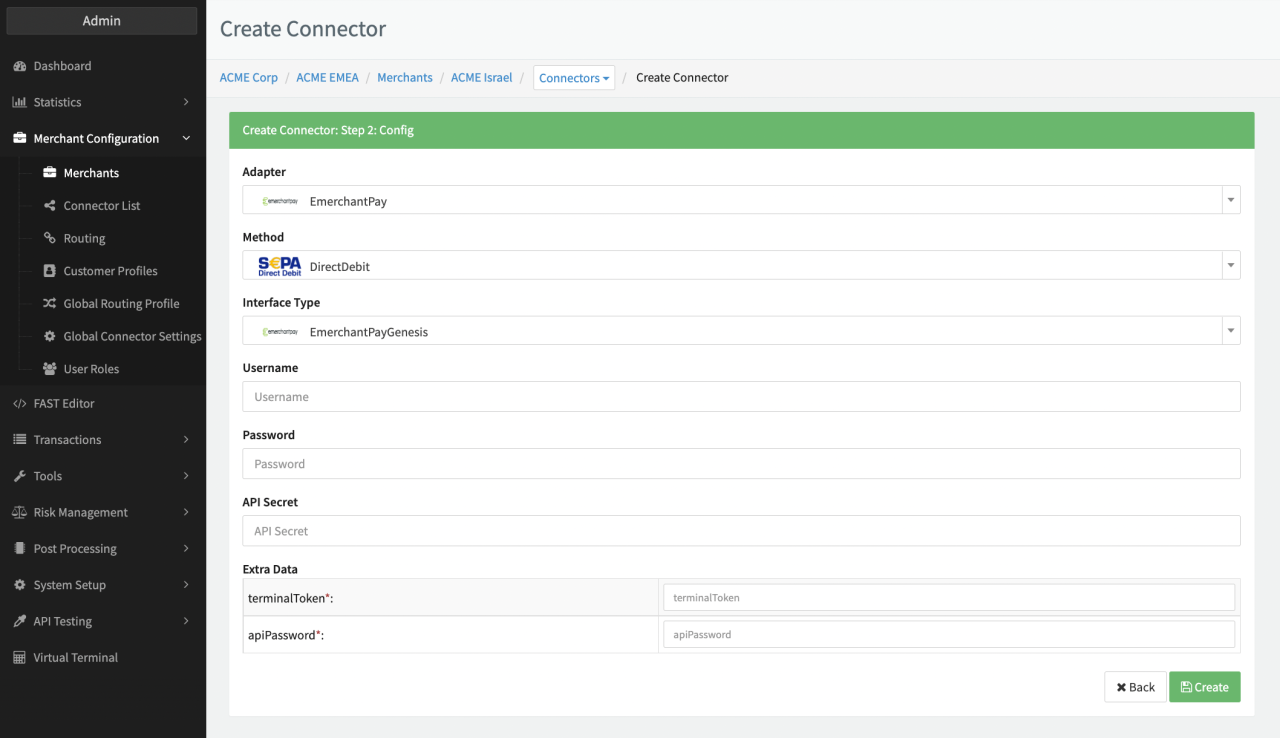The image size is (1280, 738).
Task: Click the Routing link icon
Action: click(x=50, y=239)
